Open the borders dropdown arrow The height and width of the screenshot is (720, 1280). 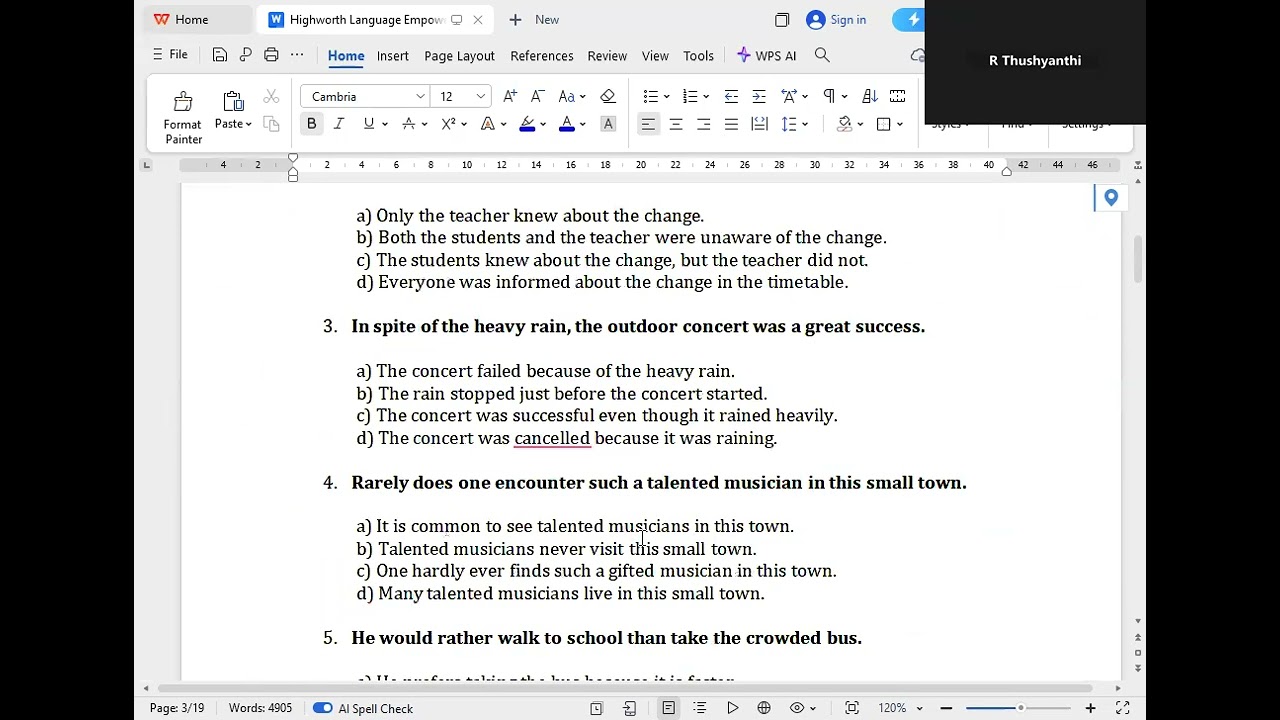pos(900,125)
